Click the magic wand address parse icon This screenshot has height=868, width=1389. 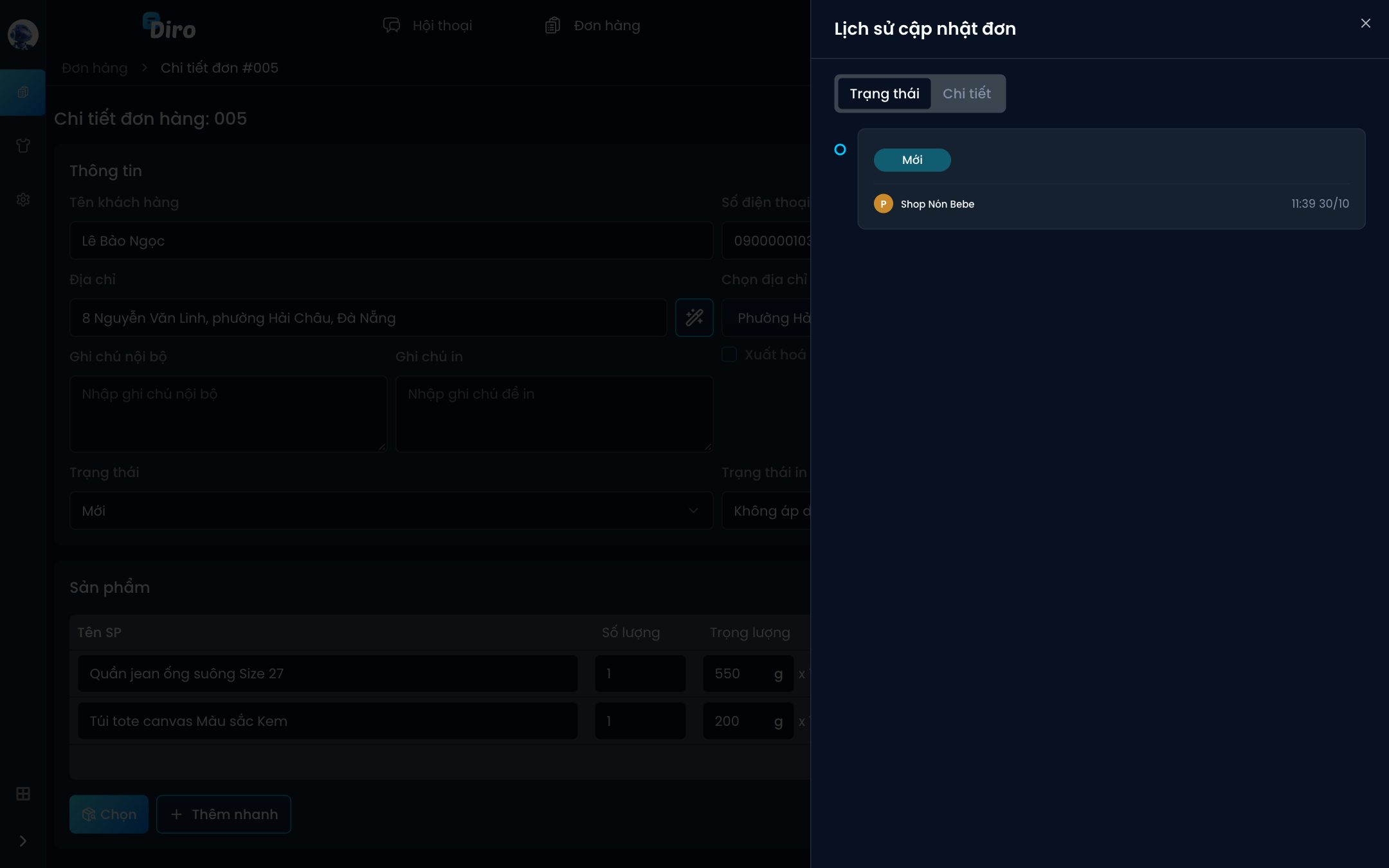[x=694, y=318]
